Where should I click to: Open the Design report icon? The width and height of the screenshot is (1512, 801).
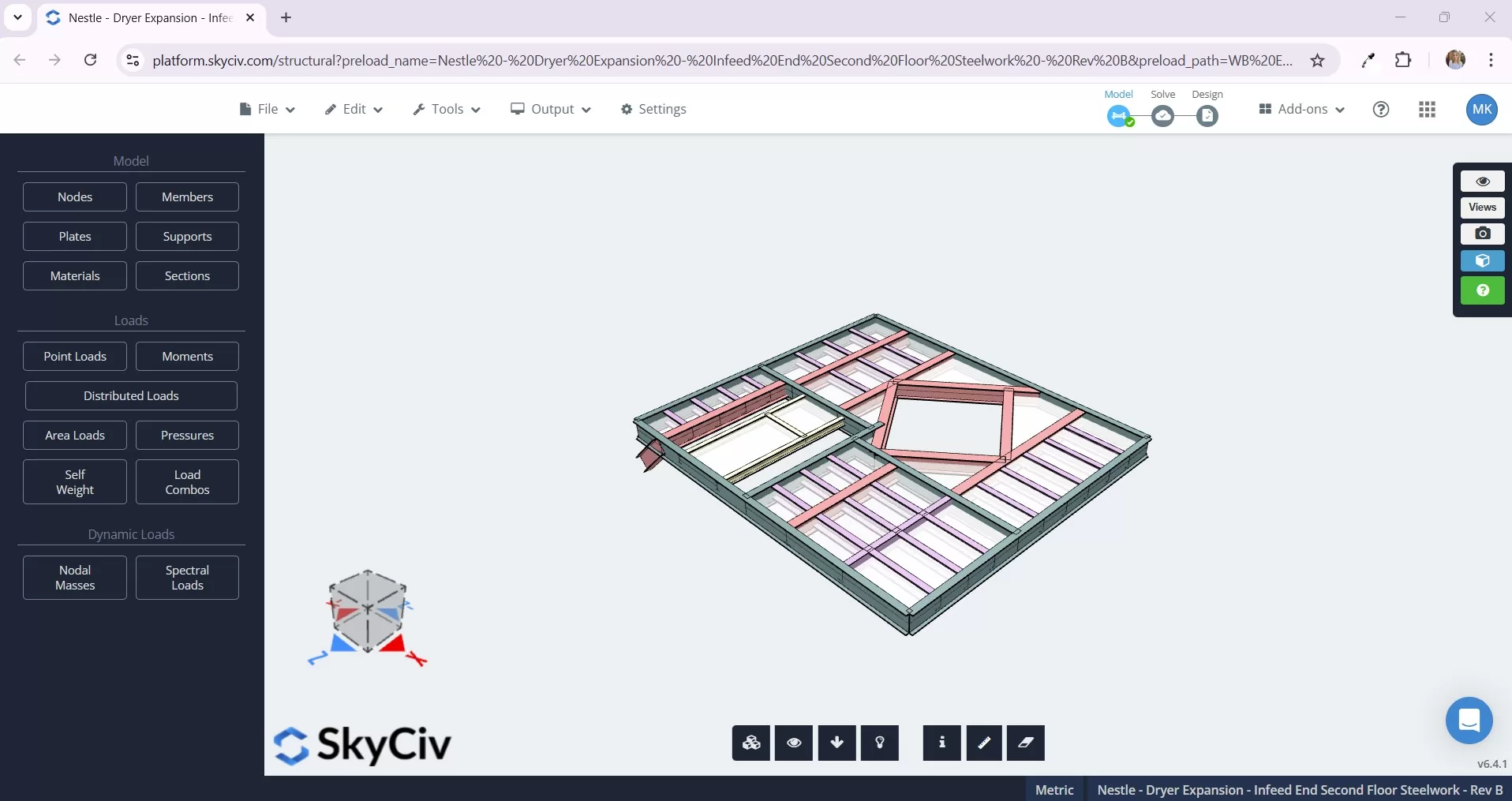[1207, 116]
